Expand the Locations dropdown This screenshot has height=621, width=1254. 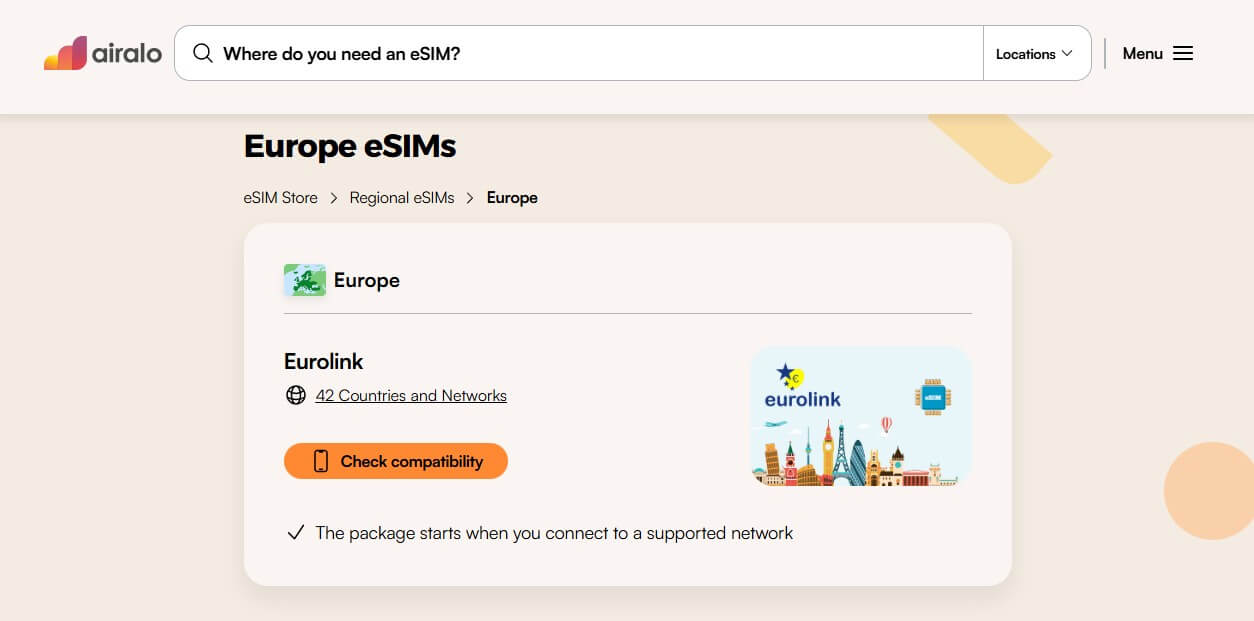coord(1035,54)
